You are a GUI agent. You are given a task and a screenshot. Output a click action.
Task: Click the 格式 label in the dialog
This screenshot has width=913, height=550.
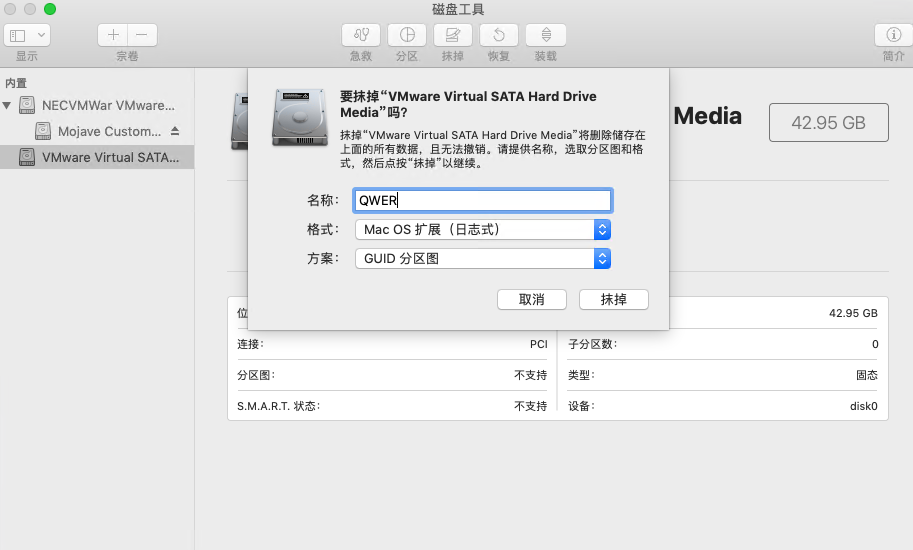point(323,229)
